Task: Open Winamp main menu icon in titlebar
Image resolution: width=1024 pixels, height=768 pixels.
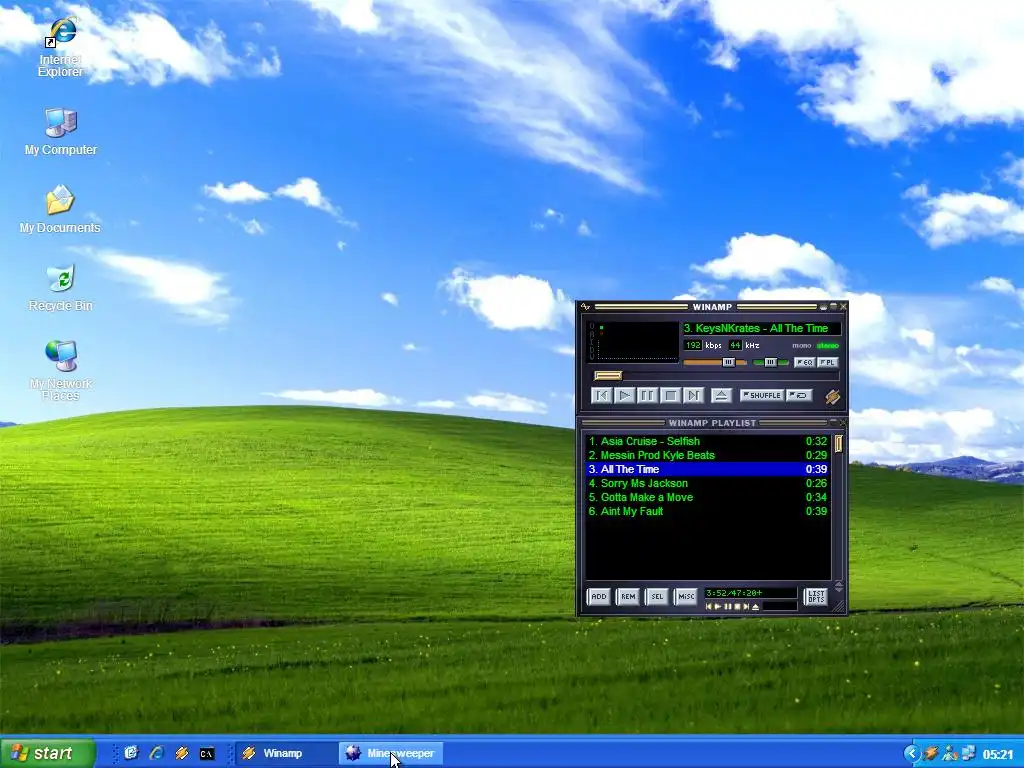Action: click(585, 306)
